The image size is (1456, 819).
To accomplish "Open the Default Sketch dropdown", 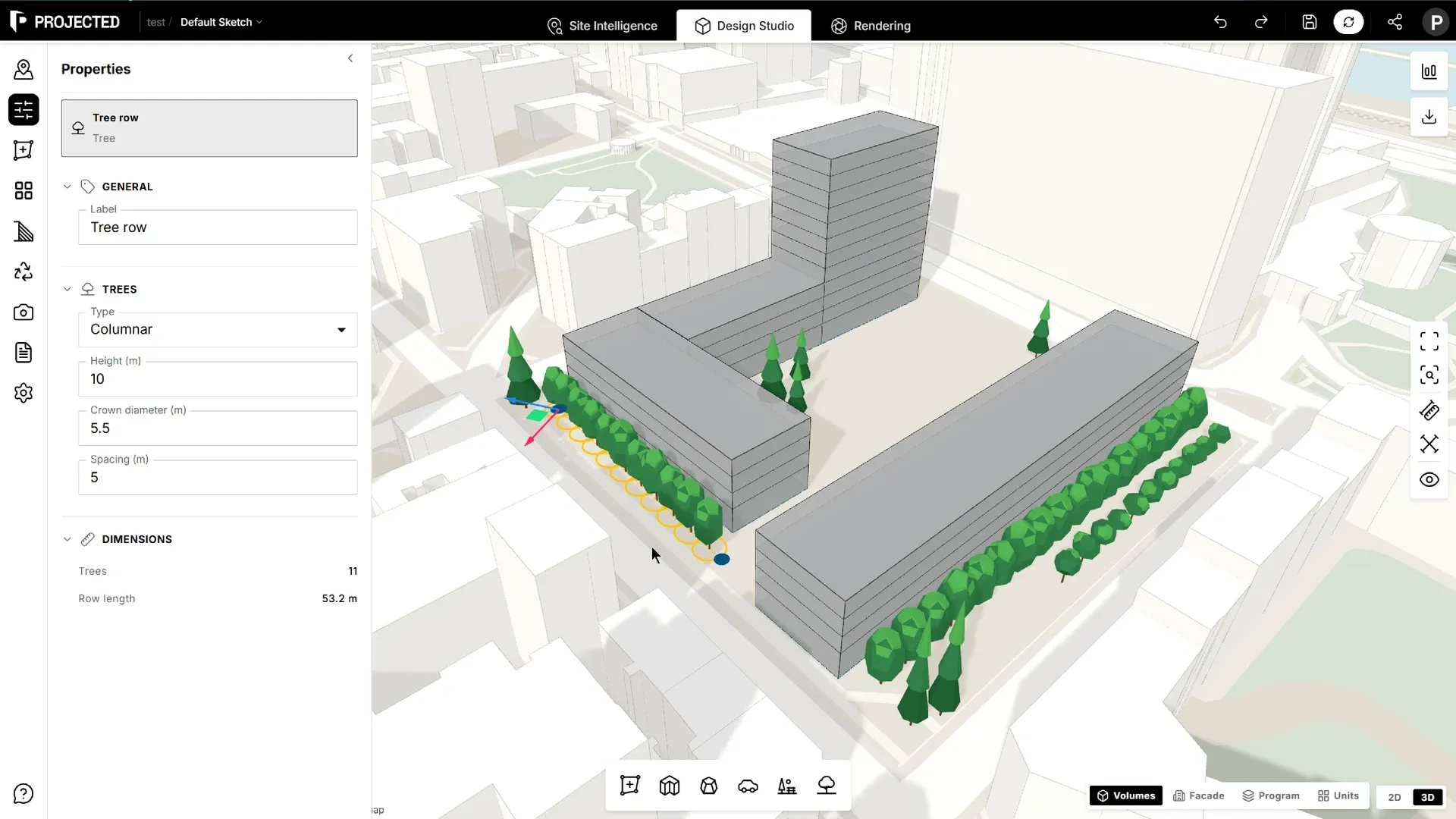I will pos(221,22).
